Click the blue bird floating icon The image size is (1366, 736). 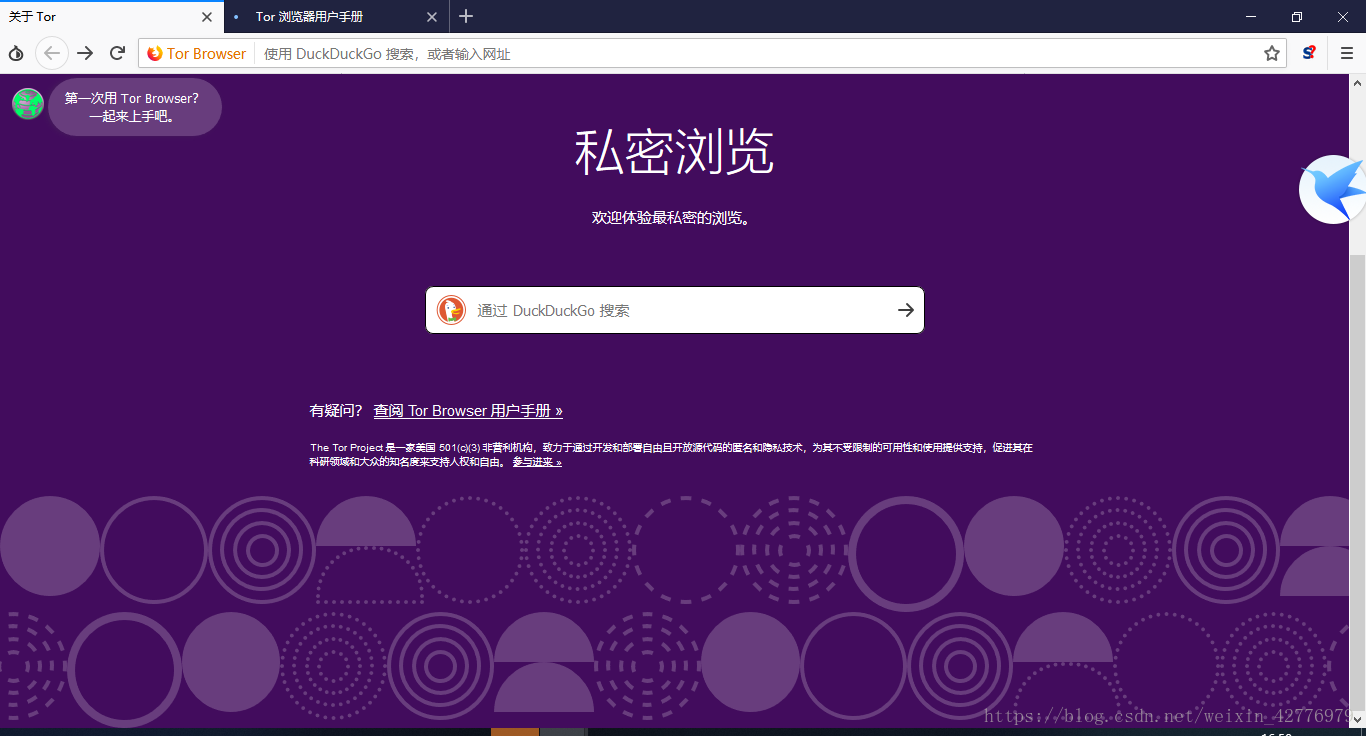tap(1333, 189)
